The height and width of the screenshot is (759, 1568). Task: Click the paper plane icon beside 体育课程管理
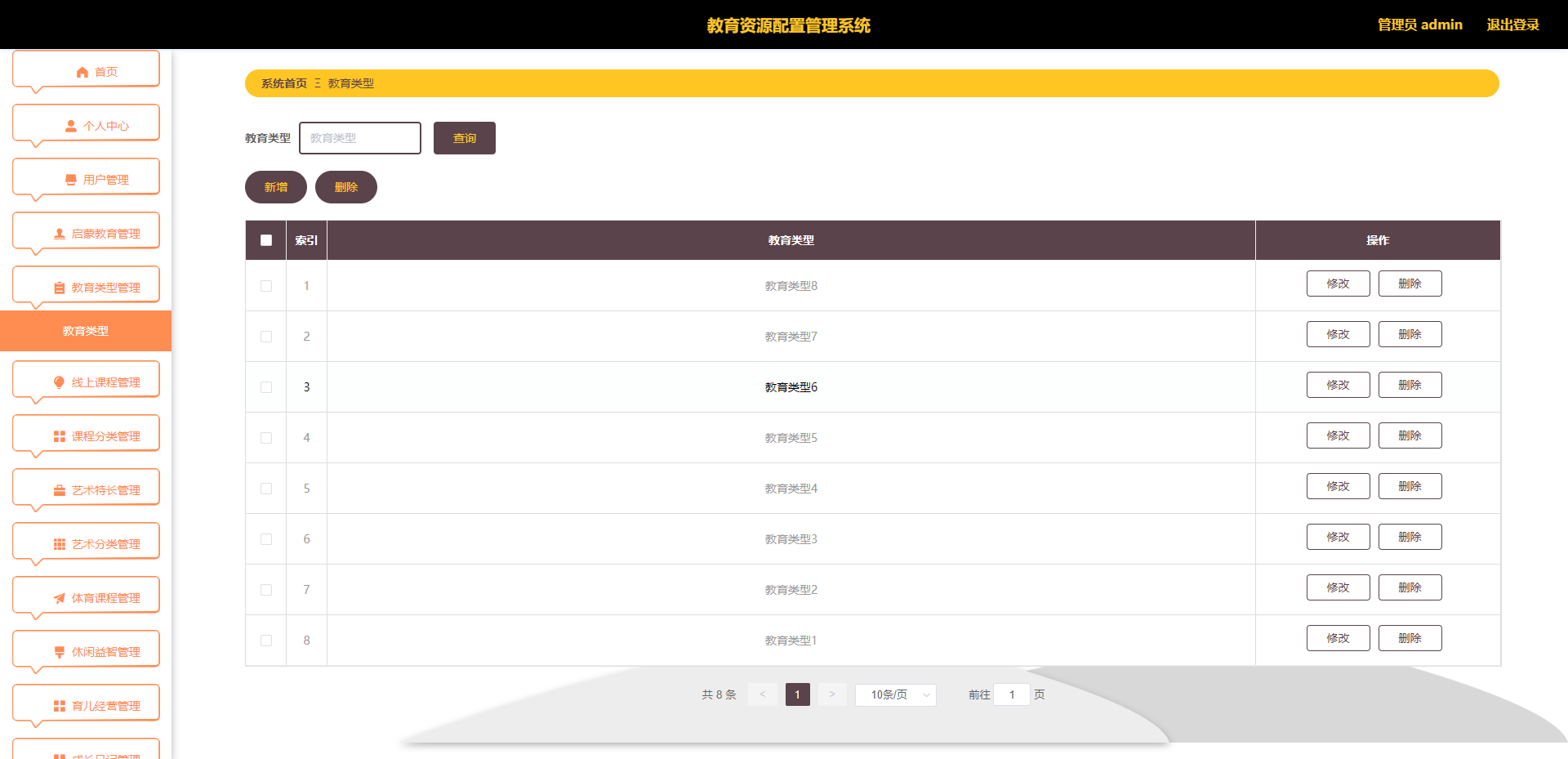pos(60,598)
